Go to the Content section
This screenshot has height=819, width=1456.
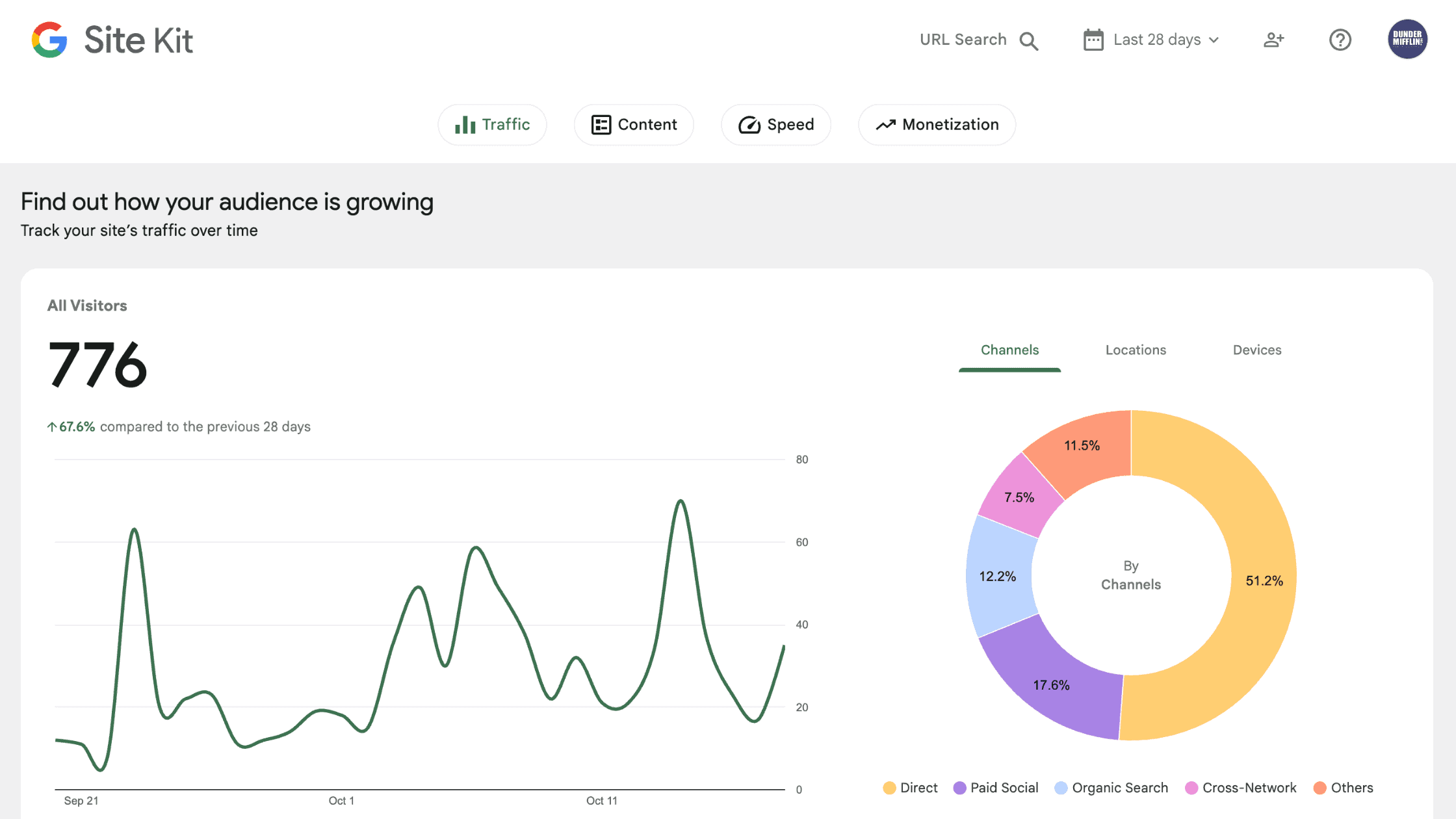pos(634,125)
